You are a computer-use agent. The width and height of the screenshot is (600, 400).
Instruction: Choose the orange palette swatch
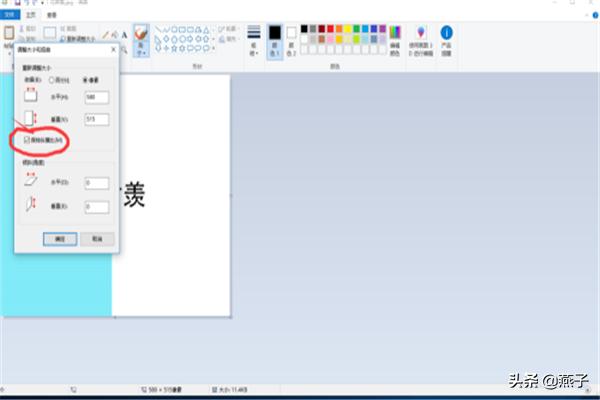click(x=339, y=29)
